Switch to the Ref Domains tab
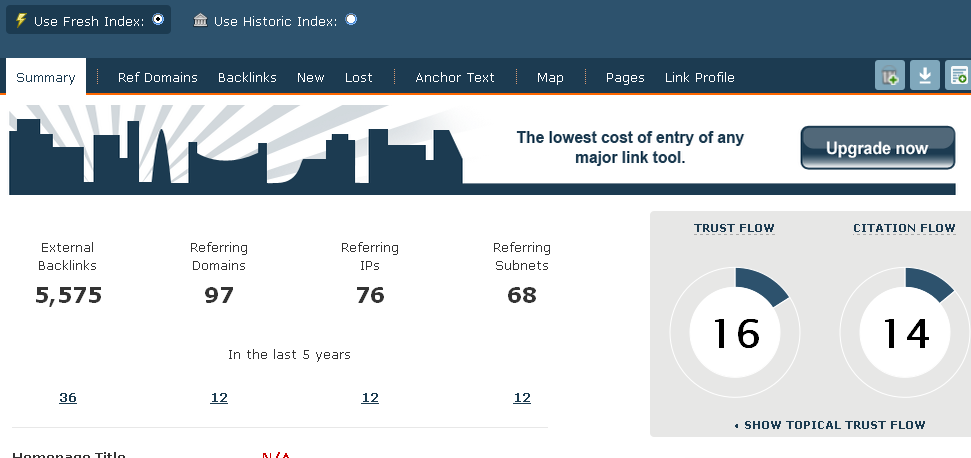The image size is (971, 458). point(157,77)
